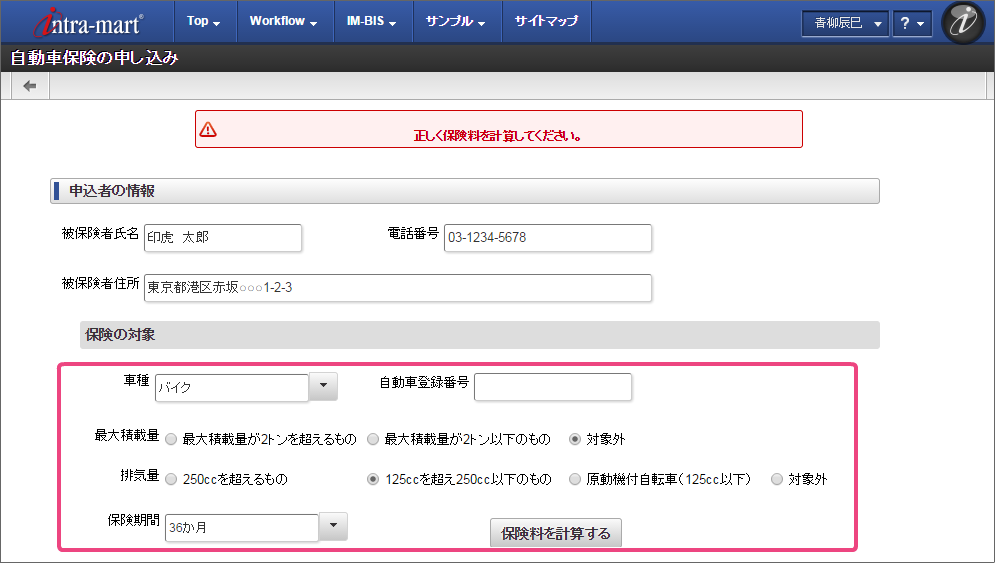995x563 pixels.
Task: Open the question mark help menu
Action: (x=911, y=23)
